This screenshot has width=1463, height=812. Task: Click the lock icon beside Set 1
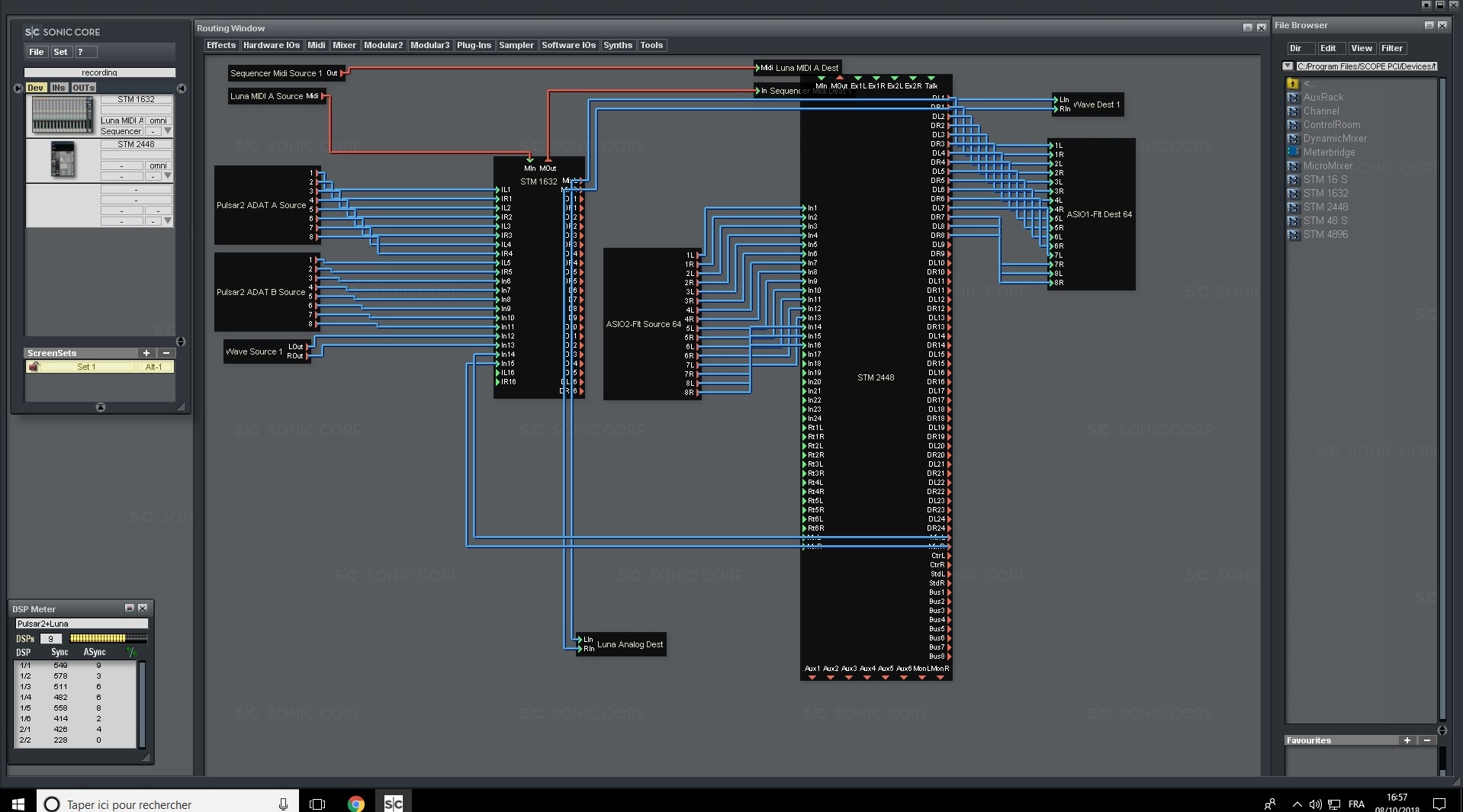point(34,367)
